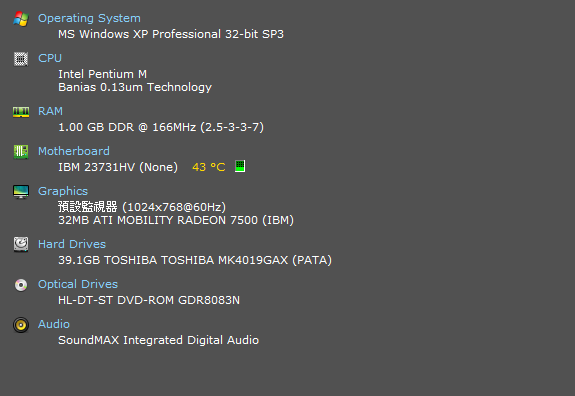Image resolution: width=575 pixels, height=396 pixels.
Task: Open the CPU section link
Action: (x=50, y=58)
